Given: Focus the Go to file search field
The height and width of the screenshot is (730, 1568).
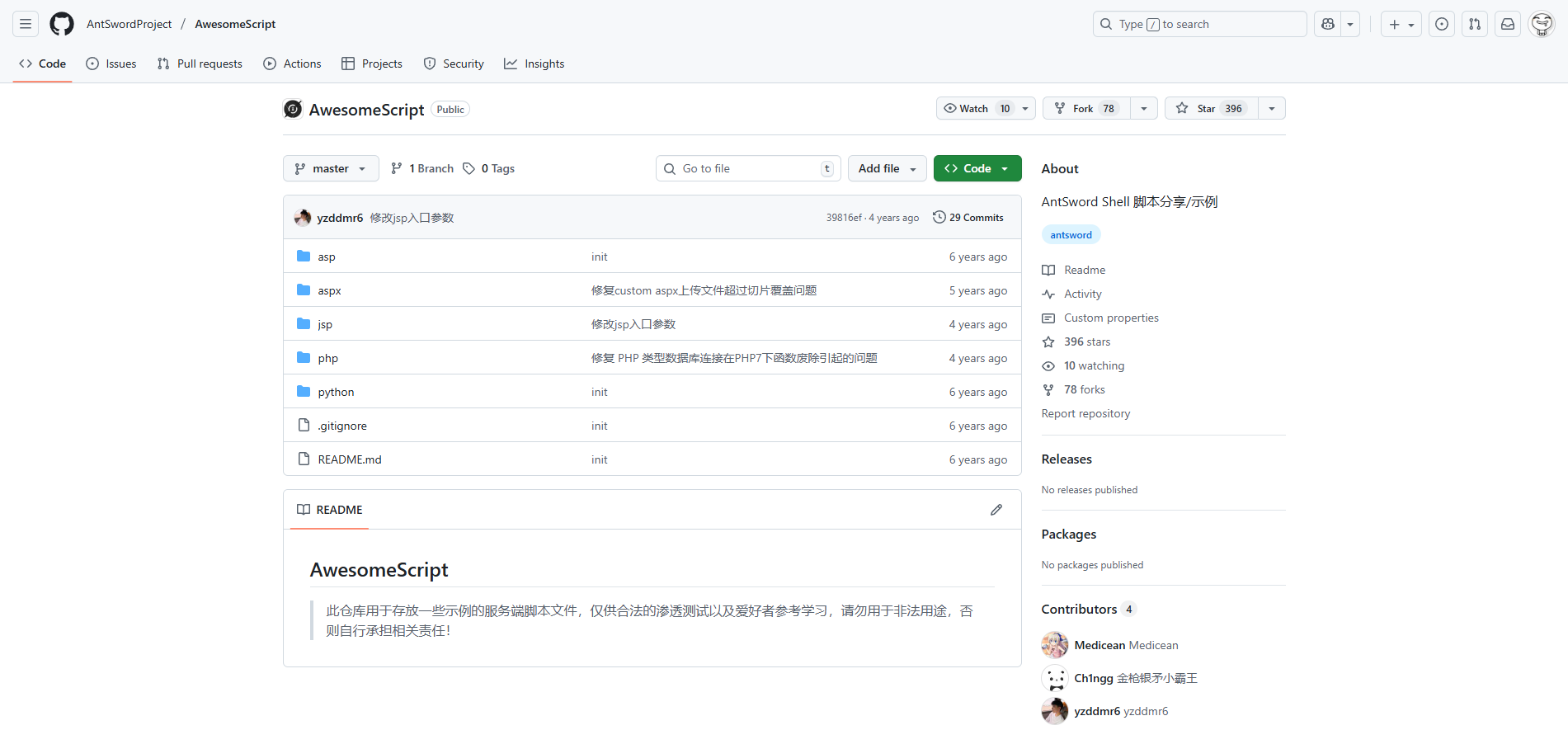Looking at the screenshot, I should [747, 168].
